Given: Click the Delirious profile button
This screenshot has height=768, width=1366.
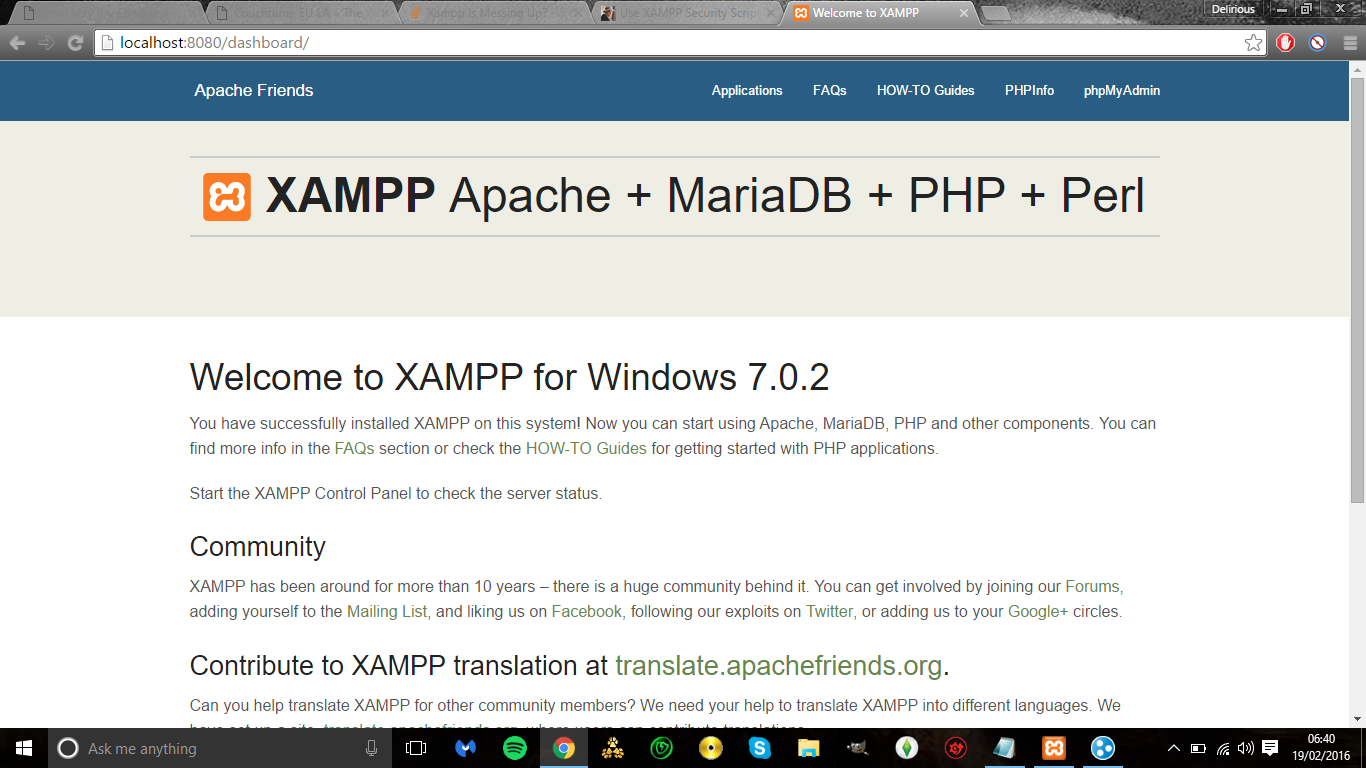Looking at the screenshot, I should click(1233, 9).
